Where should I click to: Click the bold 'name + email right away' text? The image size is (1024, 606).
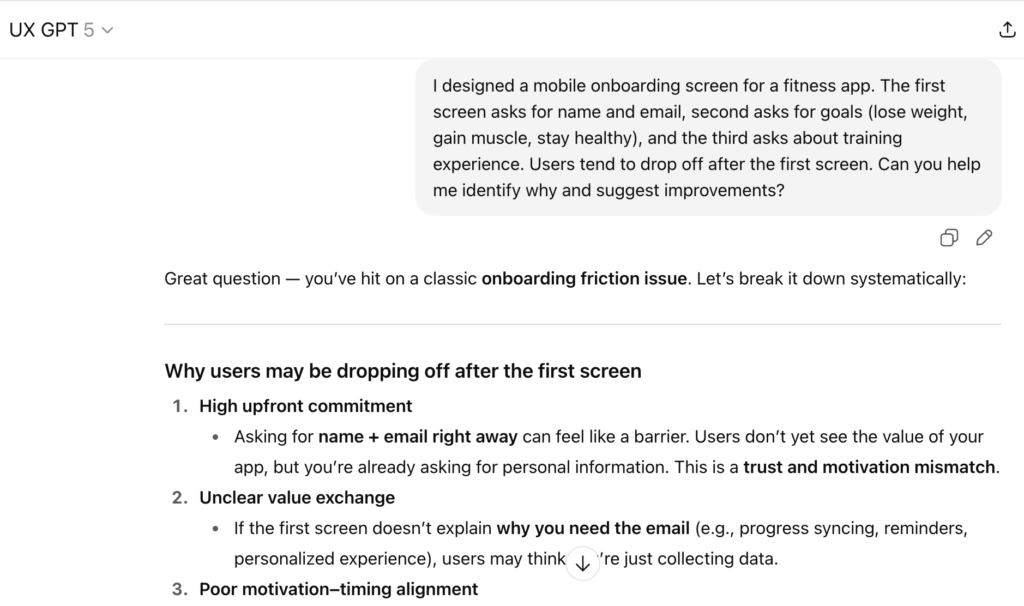[418, 437]
